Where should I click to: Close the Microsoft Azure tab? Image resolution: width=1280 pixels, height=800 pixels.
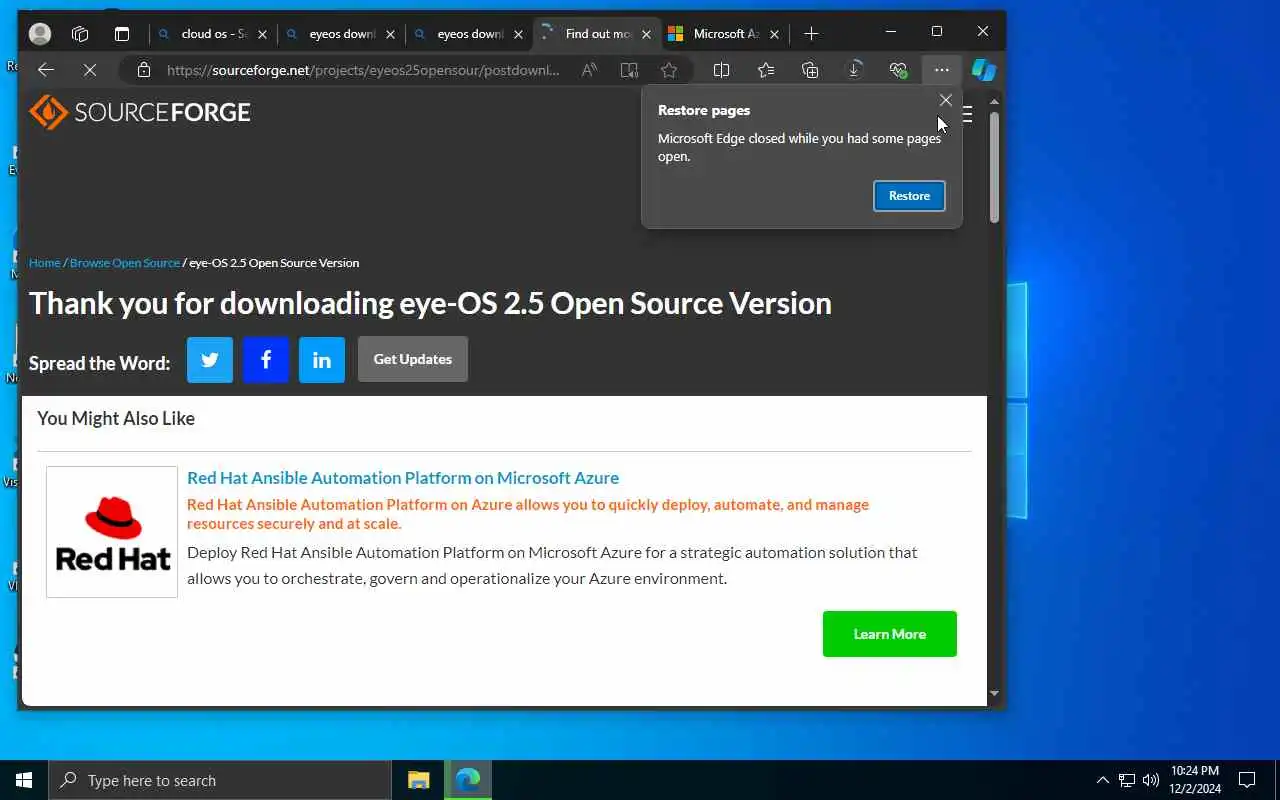click(x=775, y=34)
